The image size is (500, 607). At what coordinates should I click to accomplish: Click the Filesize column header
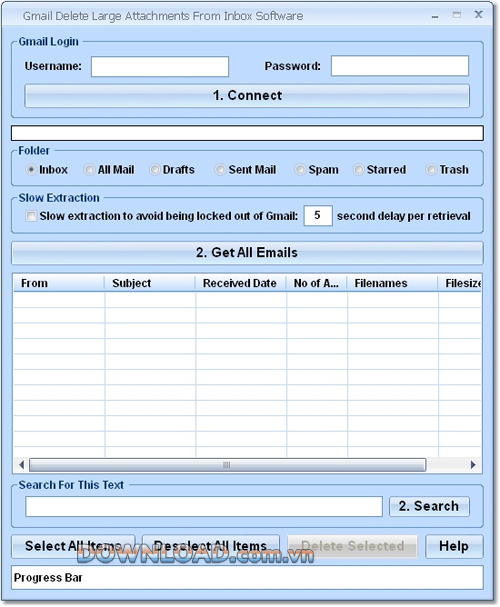[x=460, y=283]
